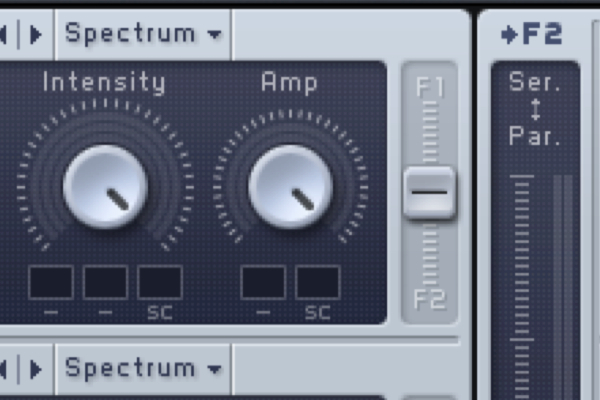The width and height of the screenshot is (600, 400).
Task: Click the Ser./Par. fader scale track
Action: click(522, 287)
